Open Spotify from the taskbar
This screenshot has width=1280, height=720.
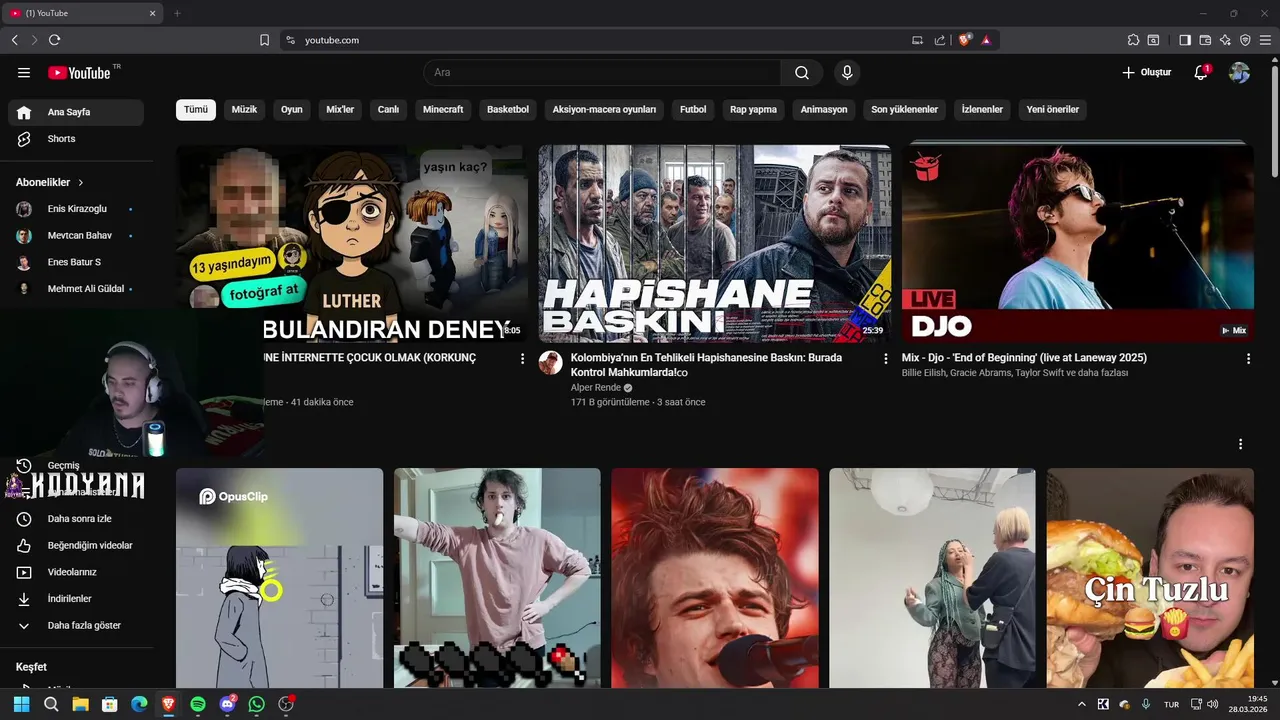point(198,704)
